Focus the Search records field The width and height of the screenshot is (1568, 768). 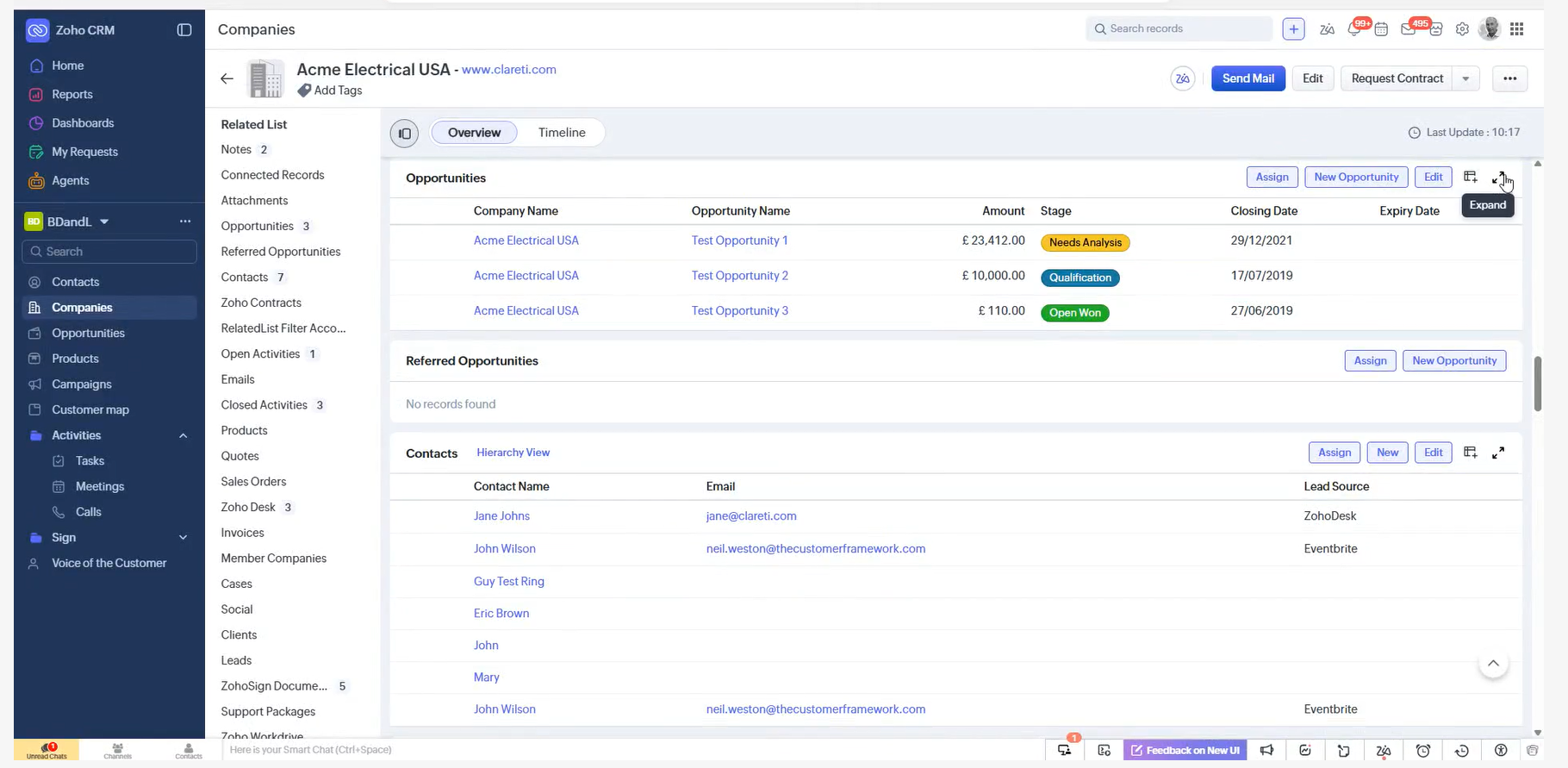tap(1179, 28)
